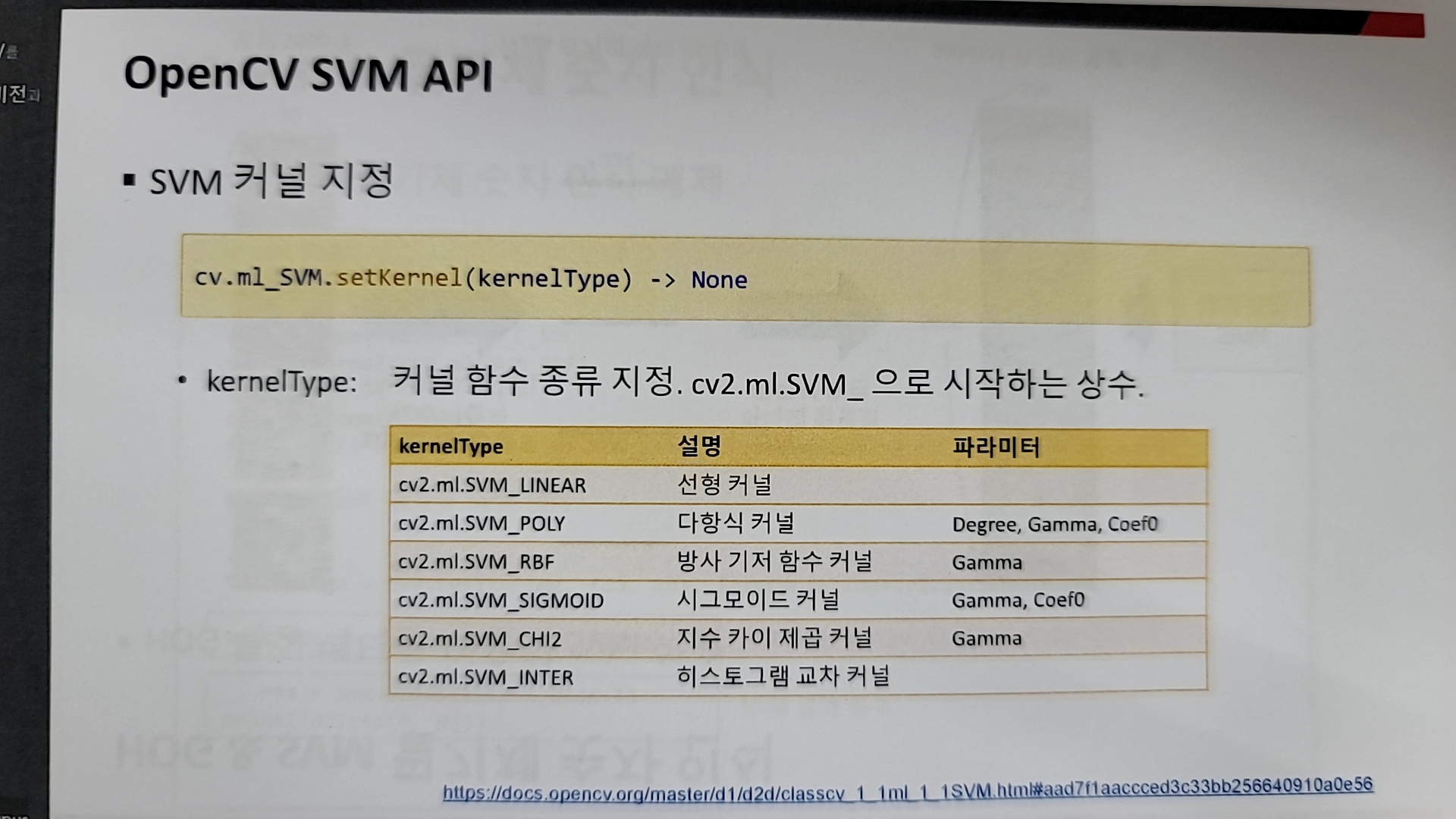Viewport: 1456px width, 819px height.
Task: Click the Degree, Gamma, Coef0 parameter cell
Action: tap(1055, 524)
